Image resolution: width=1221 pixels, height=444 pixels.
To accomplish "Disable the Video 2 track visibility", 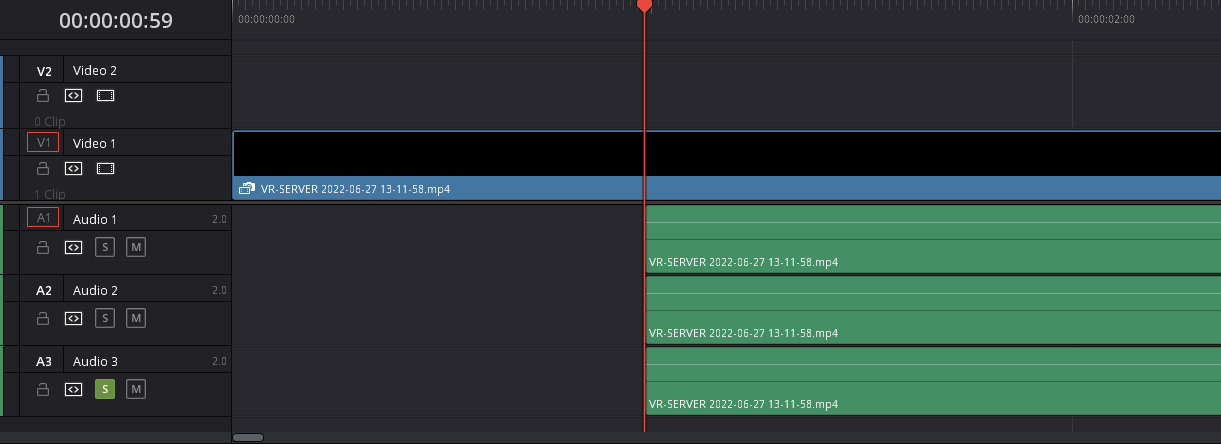I will point(105,96).
